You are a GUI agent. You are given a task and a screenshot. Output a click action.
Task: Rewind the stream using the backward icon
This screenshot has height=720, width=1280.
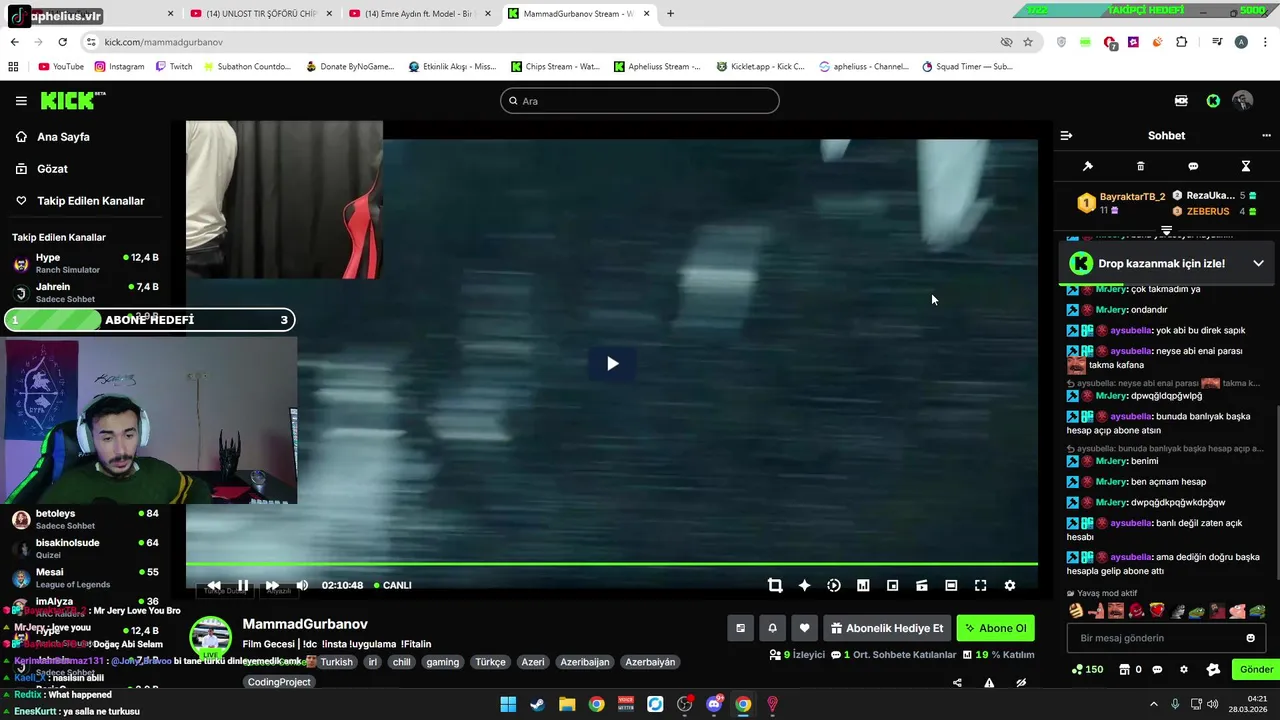[x=214, y=585]
